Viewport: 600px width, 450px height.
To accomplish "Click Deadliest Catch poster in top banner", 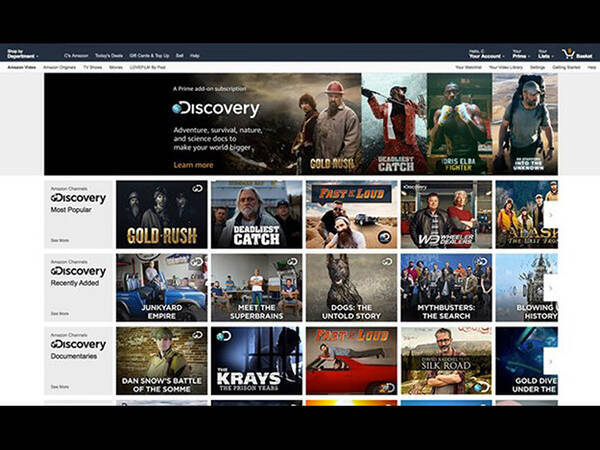I will (394, 124).
